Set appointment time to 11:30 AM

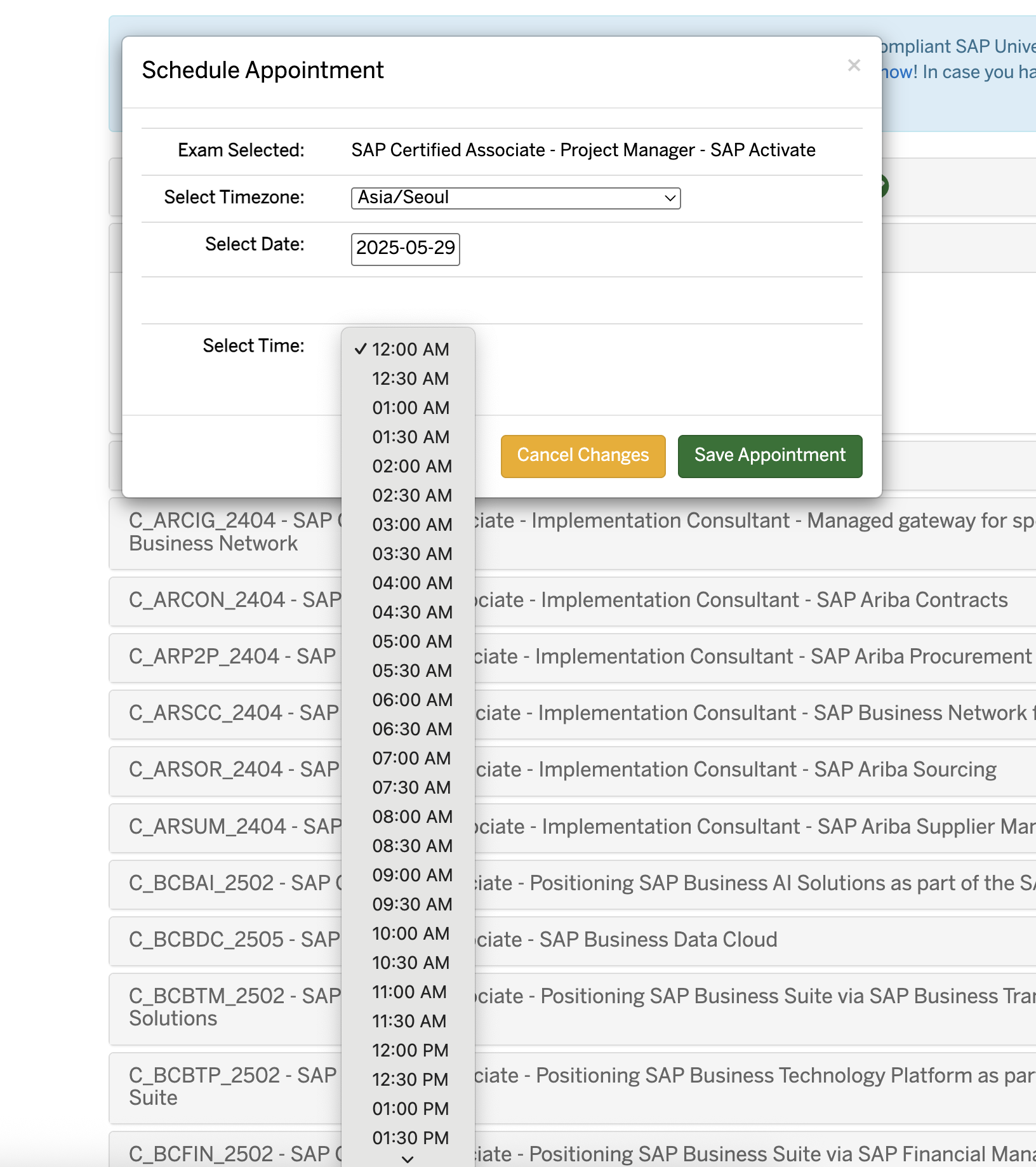tap(408, 1021)
